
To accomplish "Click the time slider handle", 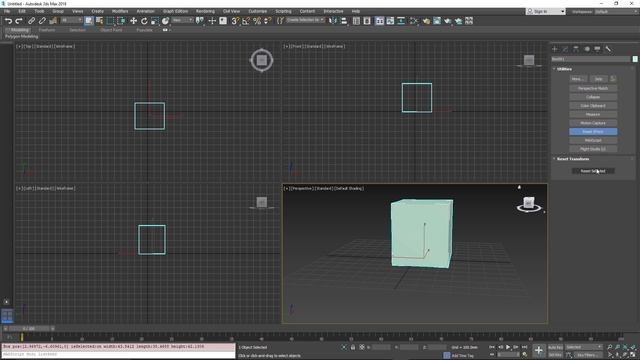I will pyautogui.click(x=29, y=328).
